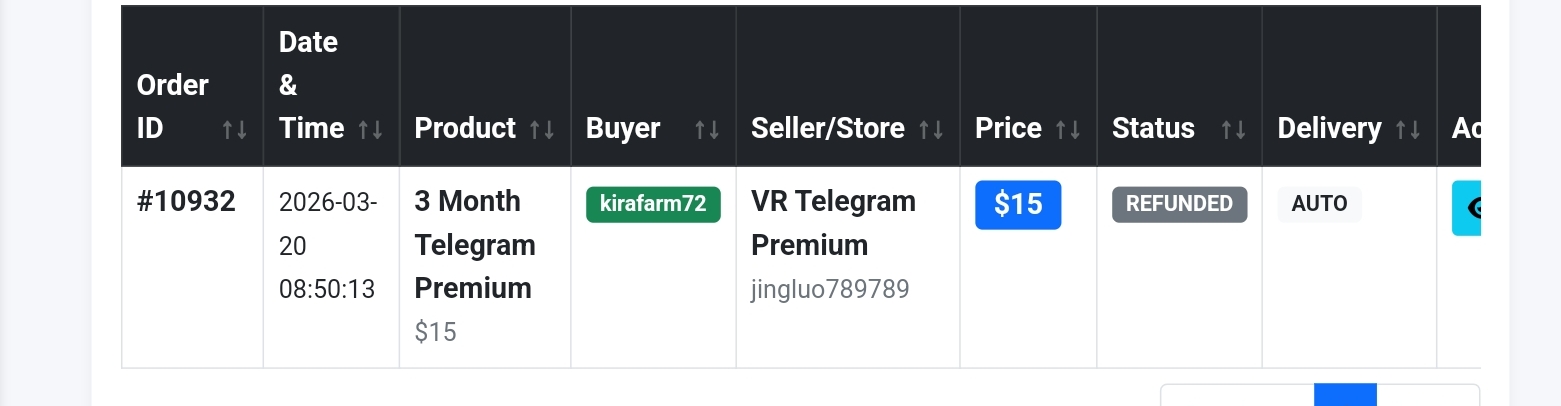This screenshot has width=1561, height=406.
Task: Click the order date 2026-03-20 cell
Action: 328,246
